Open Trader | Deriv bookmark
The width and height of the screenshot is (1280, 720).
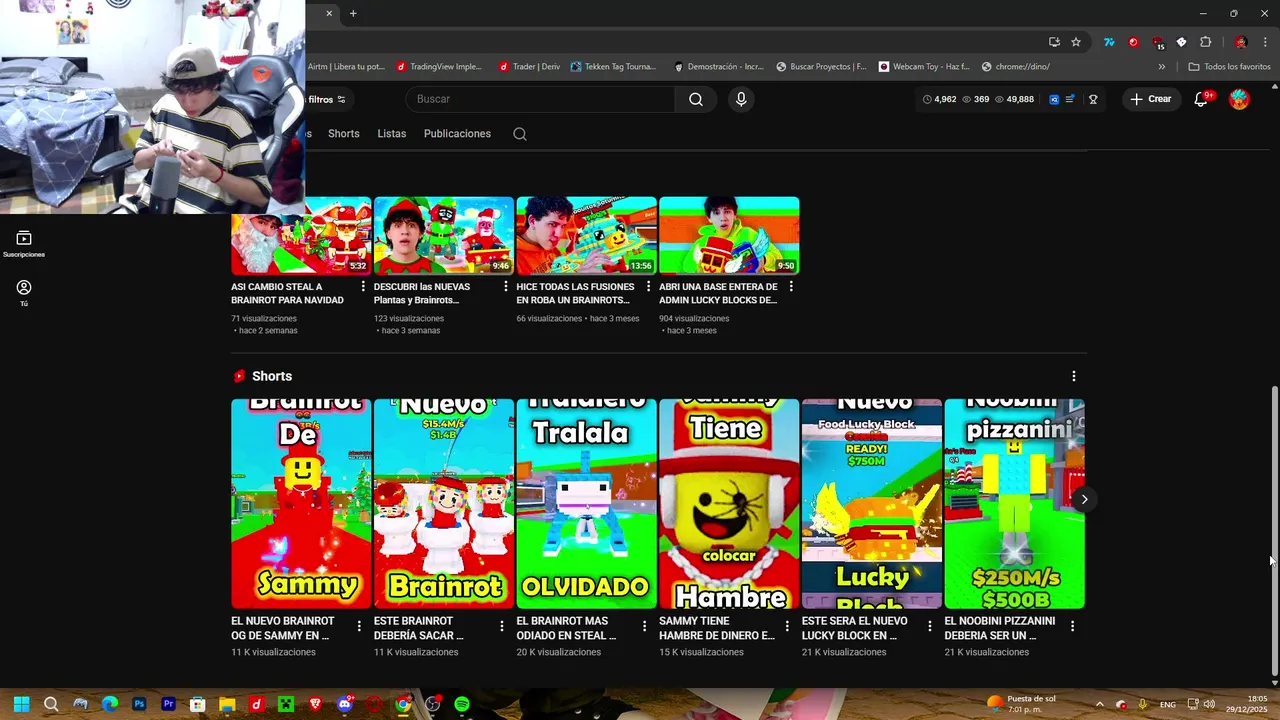[x=529, y=67]
